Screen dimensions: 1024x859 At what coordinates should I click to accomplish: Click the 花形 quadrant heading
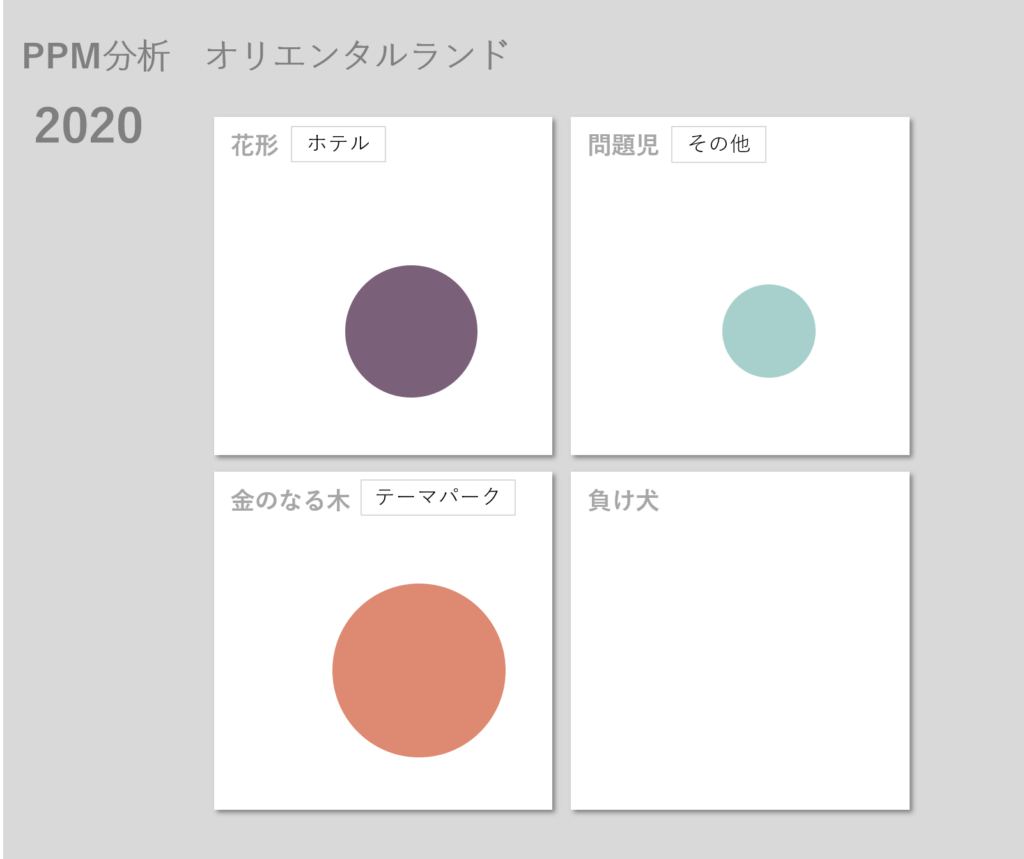[x=254, y=146]
